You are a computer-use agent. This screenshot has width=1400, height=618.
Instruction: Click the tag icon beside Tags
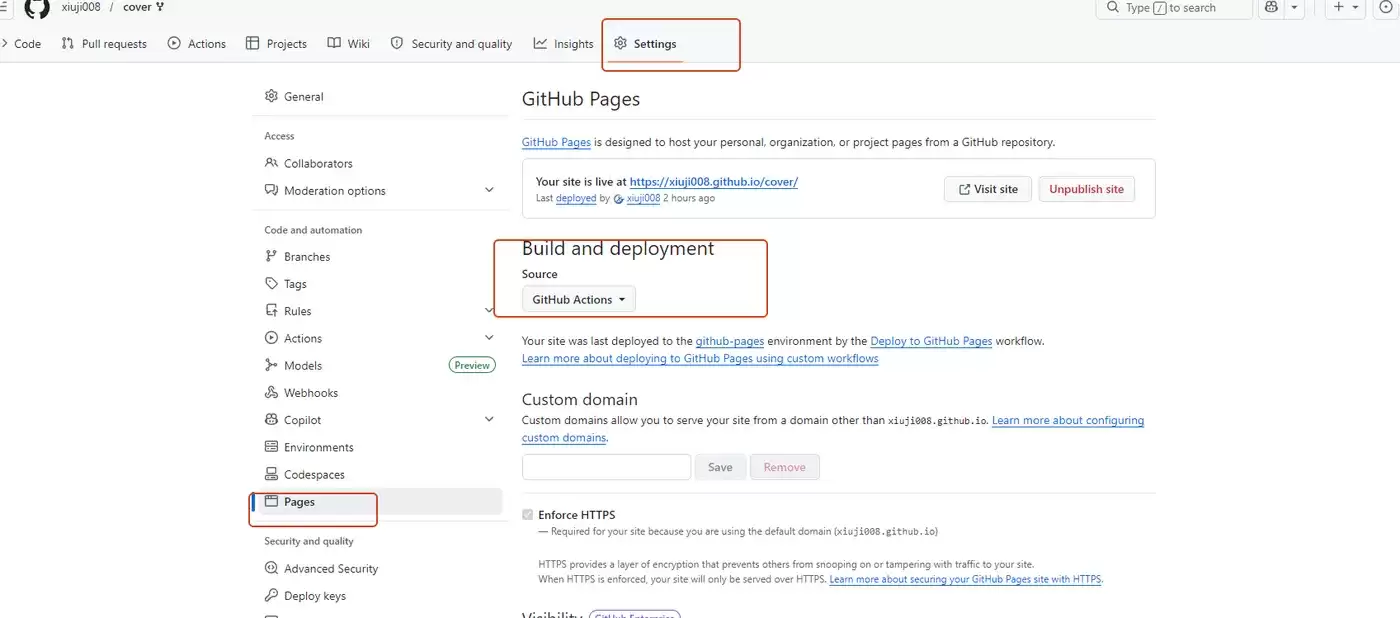(271, 283)
